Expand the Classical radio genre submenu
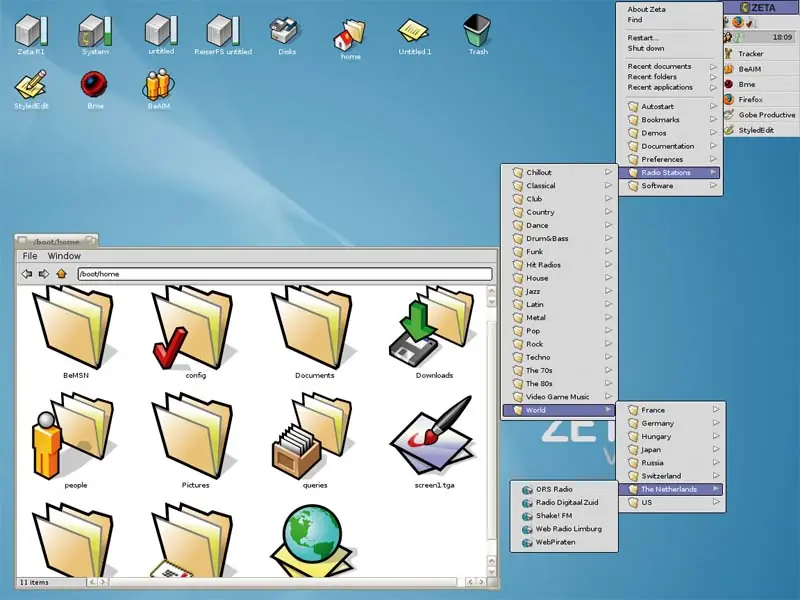 (x=559, y=186)
